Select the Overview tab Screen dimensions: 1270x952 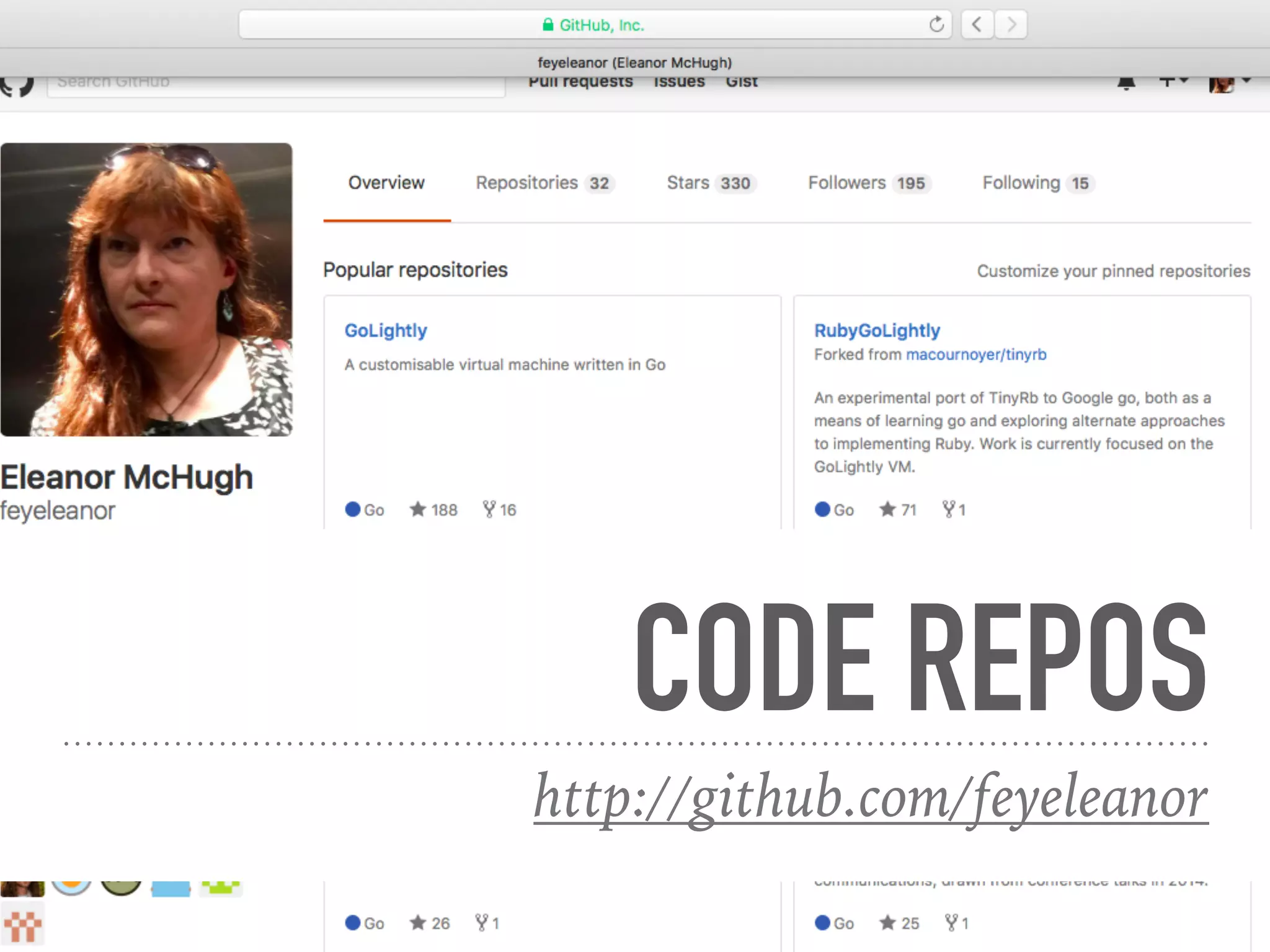point(386,183)
